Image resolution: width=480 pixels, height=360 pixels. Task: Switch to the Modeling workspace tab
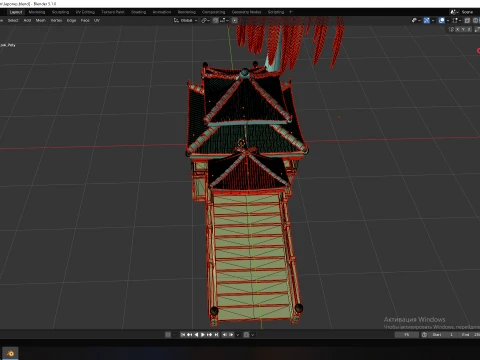(x=37, y=12)
